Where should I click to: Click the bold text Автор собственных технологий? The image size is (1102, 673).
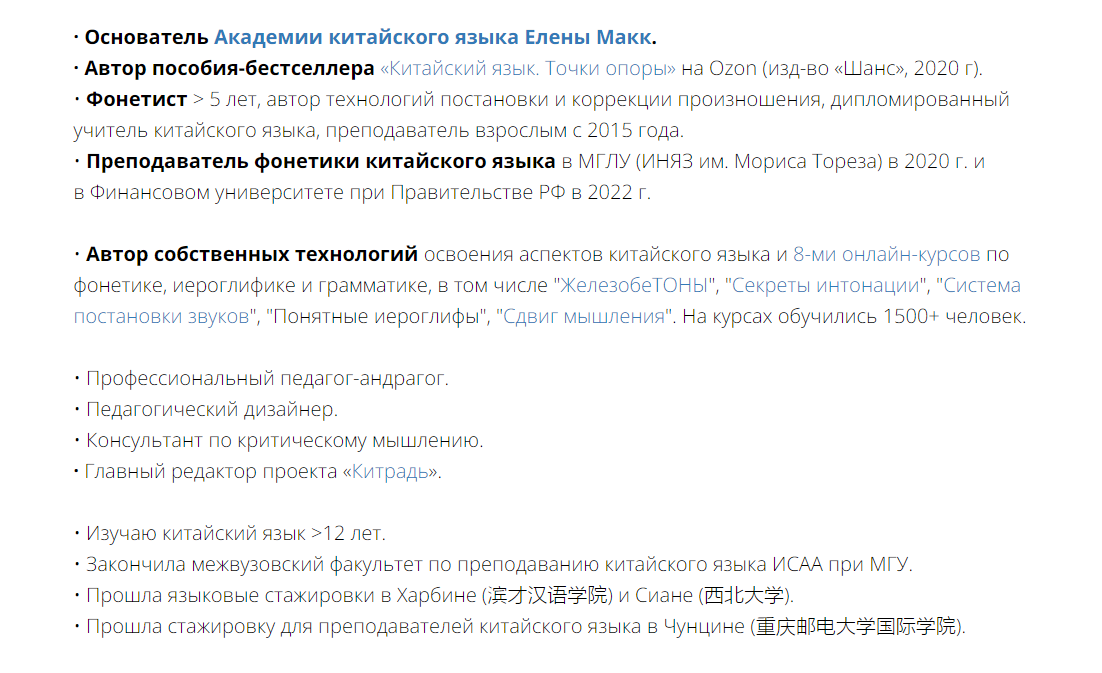pos(251,255)
